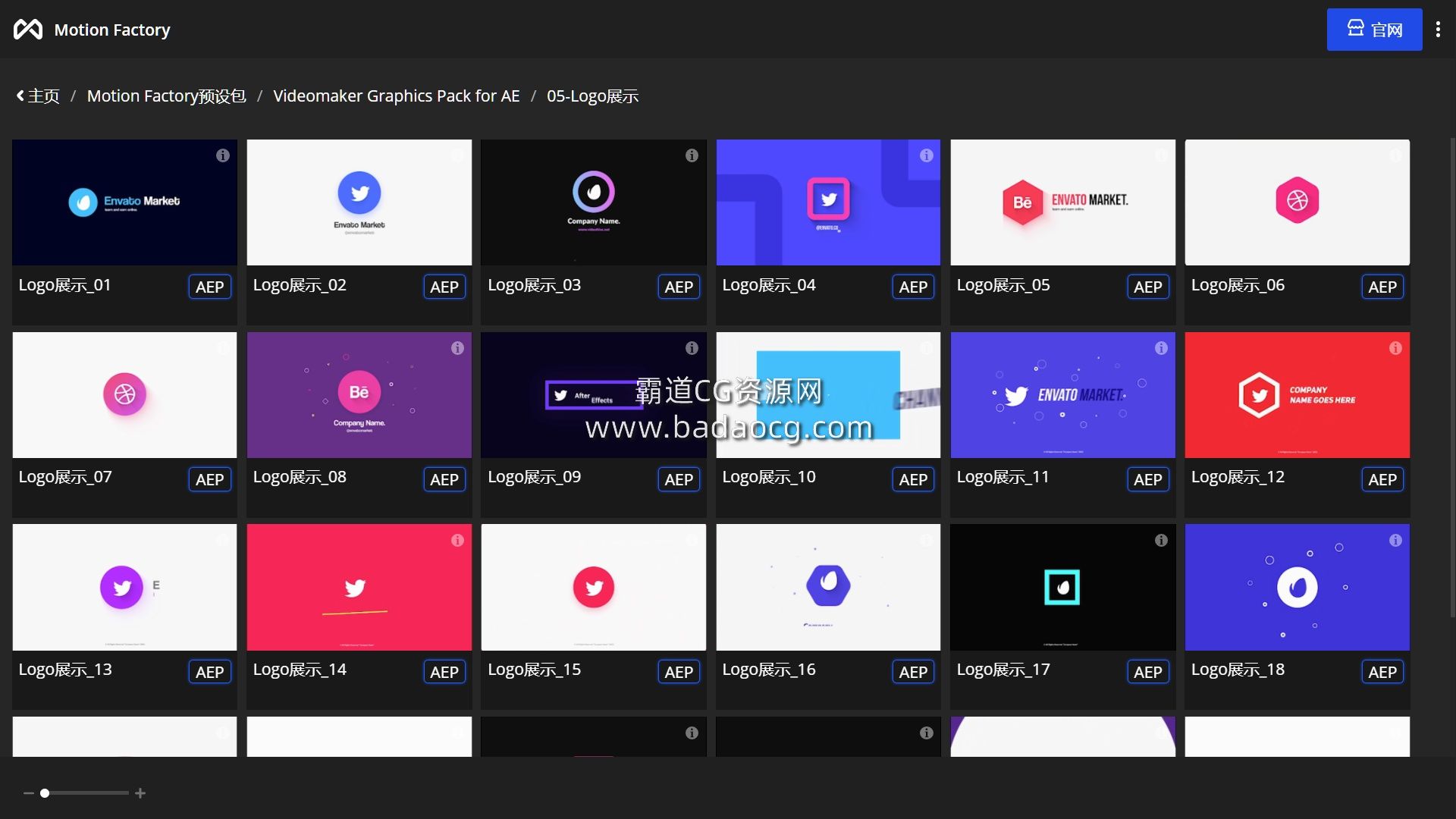The image size is (1456, 819).
Task: Click AEP badge of Logo展示_17
Action: [1147, 673]
